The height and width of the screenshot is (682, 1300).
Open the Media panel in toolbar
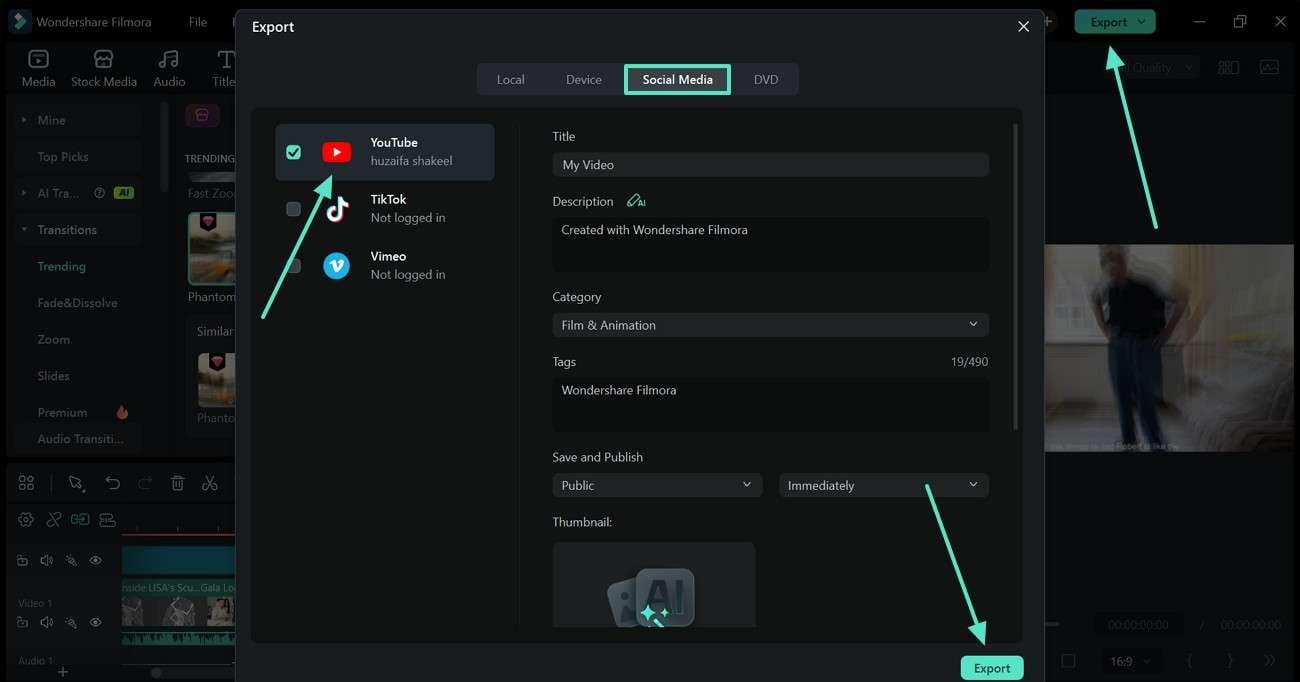click(38, 68)
